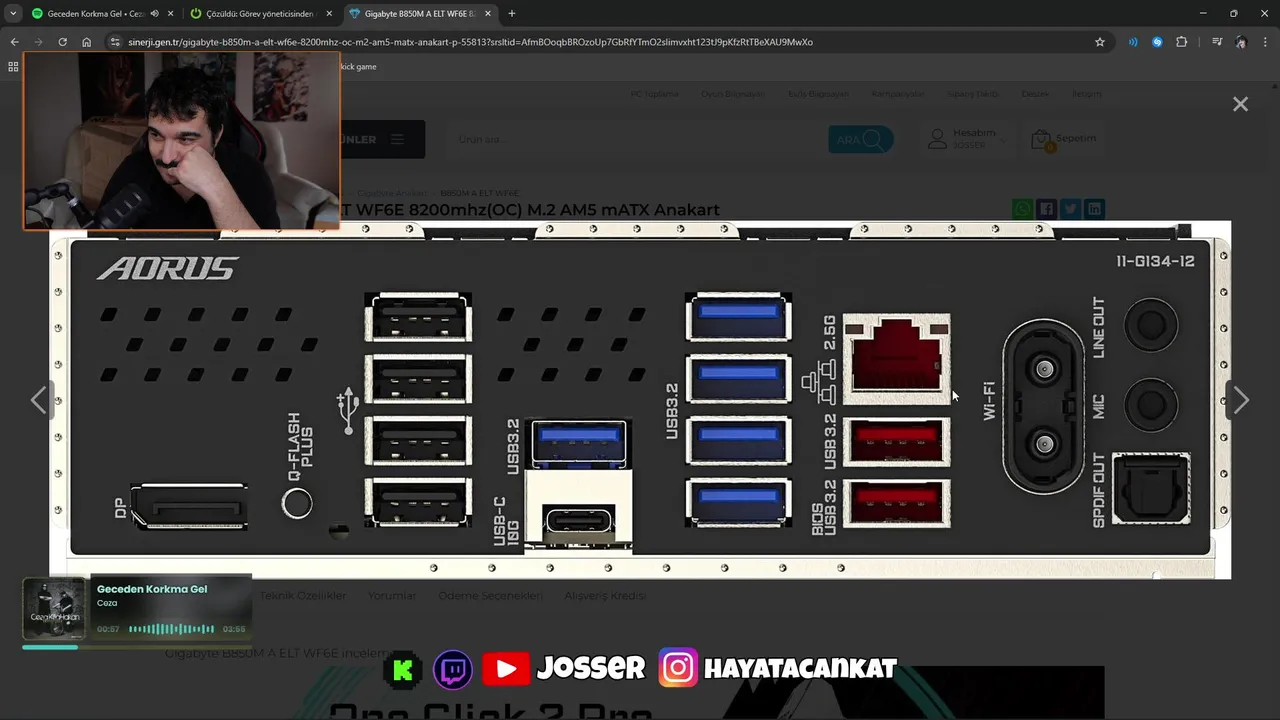Image resolution: width=1280 pixels, height=720 pixels.
Task: Share the product on LinkedIn
Action: coord(1095,209)
